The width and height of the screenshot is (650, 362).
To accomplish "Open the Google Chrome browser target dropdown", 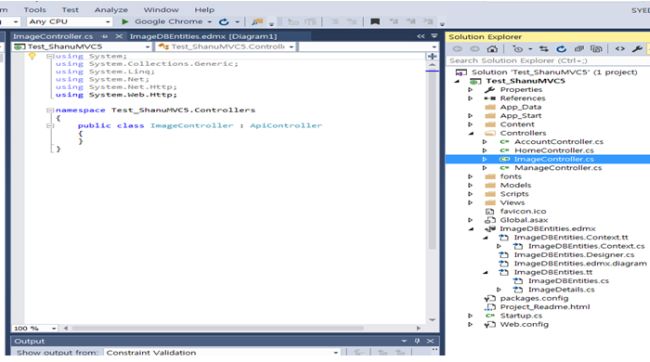I will (x=209, y=22).
